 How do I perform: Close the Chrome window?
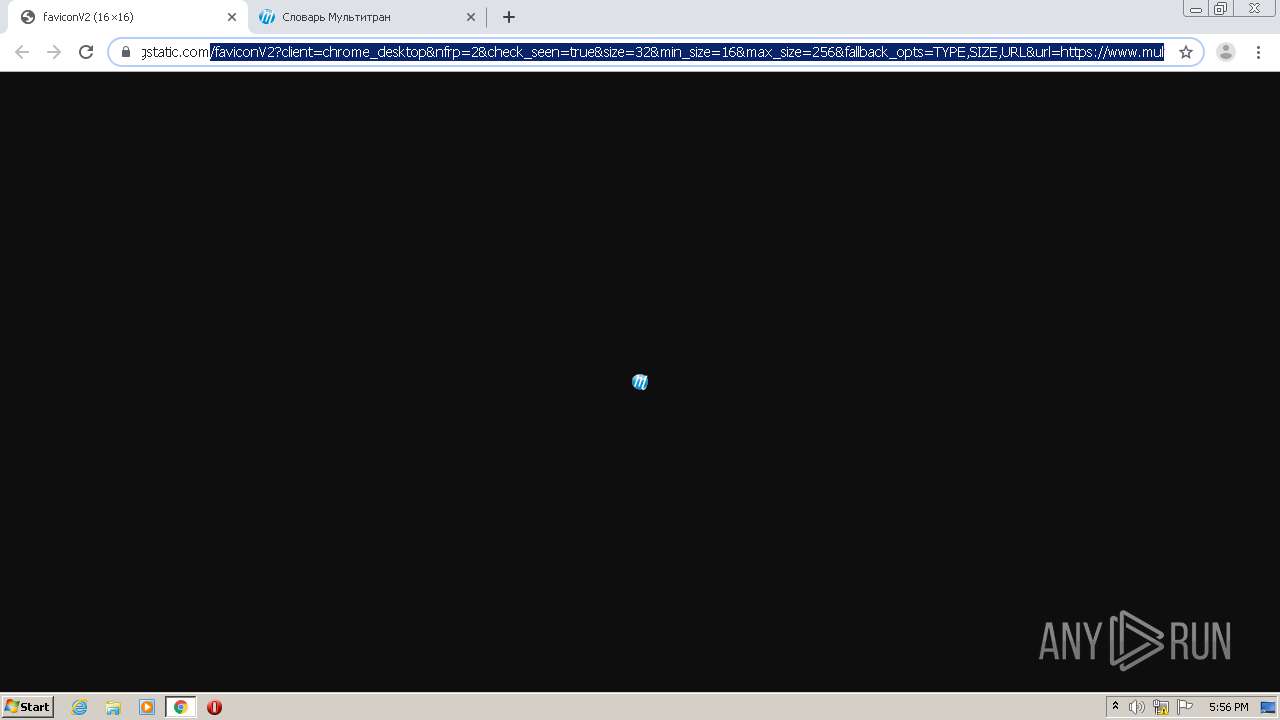click(x=1255, y=9)
